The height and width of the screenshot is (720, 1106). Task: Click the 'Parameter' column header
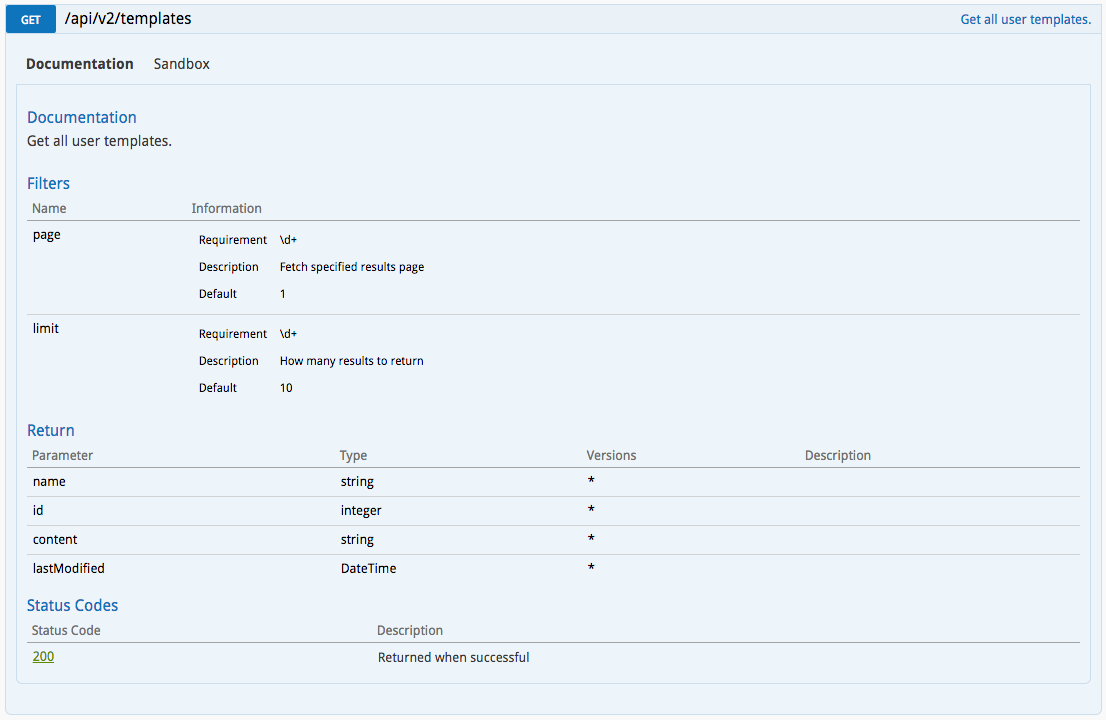pos(62,456)
